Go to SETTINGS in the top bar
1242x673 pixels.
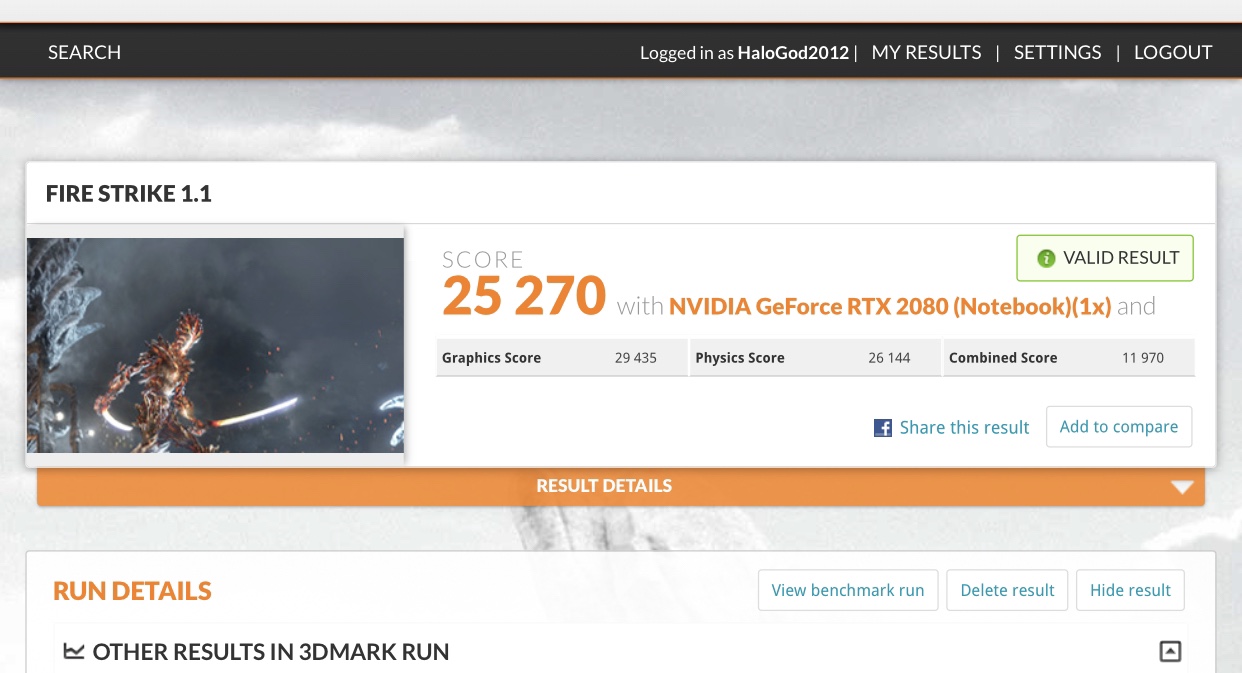[1057, 52]
